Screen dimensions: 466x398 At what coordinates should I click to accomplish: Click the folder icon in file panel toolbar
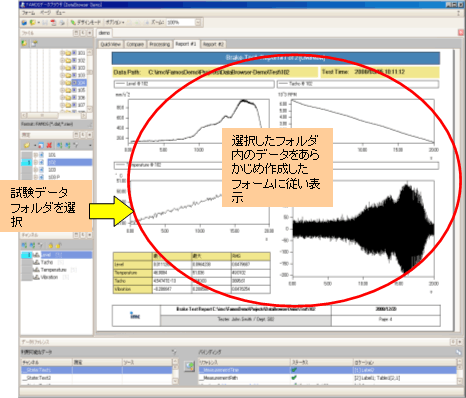point(24,43)
